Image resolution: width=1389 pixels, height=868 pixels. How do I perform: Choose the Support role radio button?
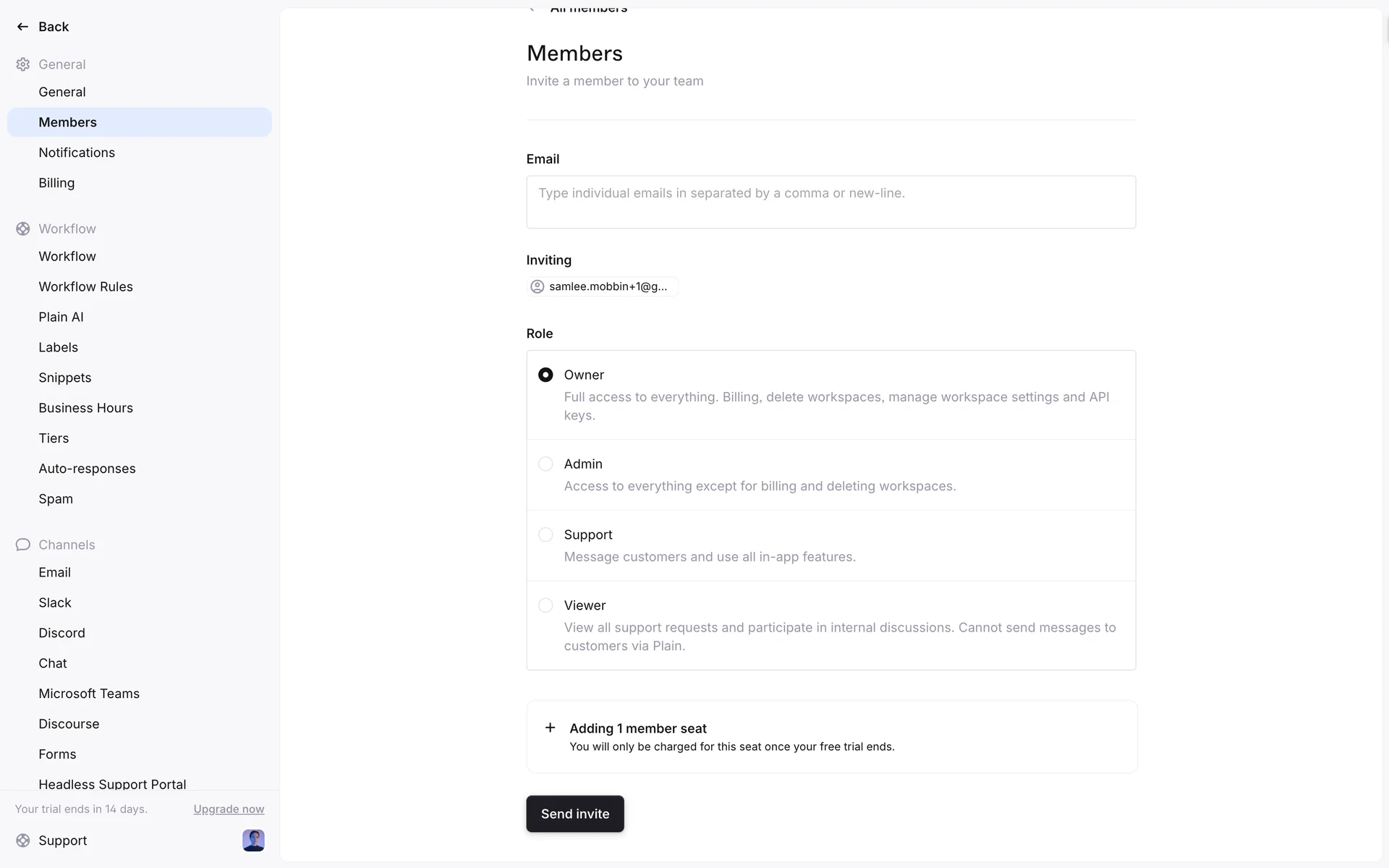tap(545, 535)
